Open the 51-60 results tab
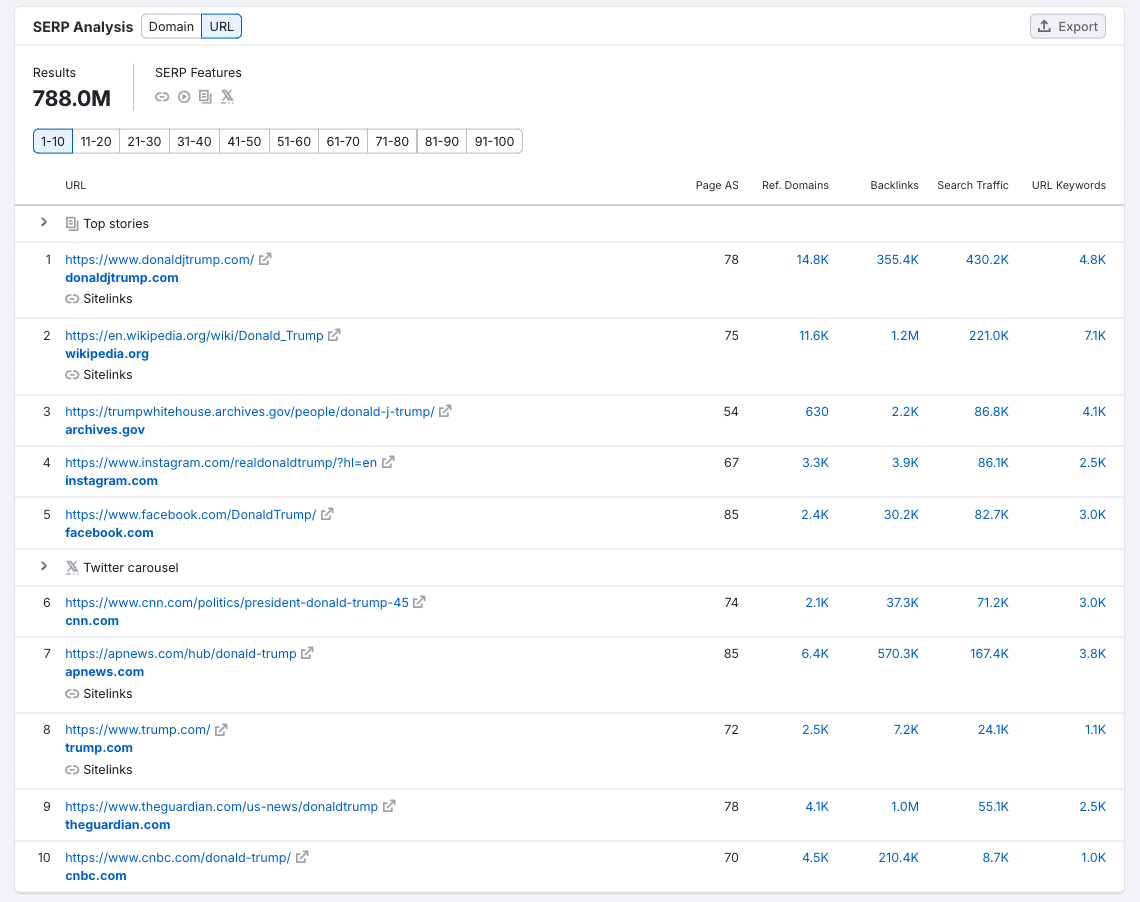The image size is (1140, 902). tap(293, 141)
